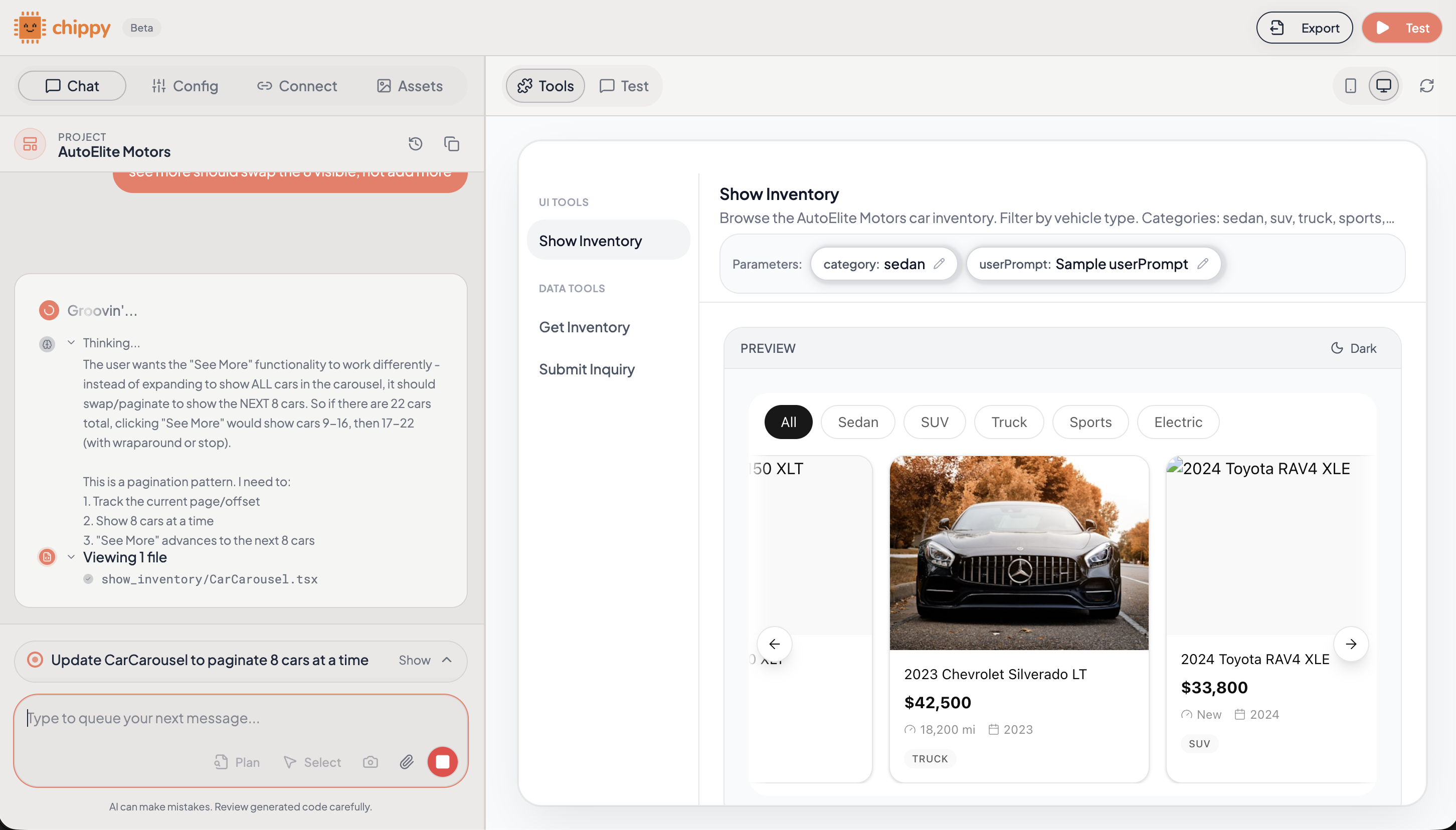Stop generation with red stop button
The width and height of the screenshot is (1456, 830).
442,762
